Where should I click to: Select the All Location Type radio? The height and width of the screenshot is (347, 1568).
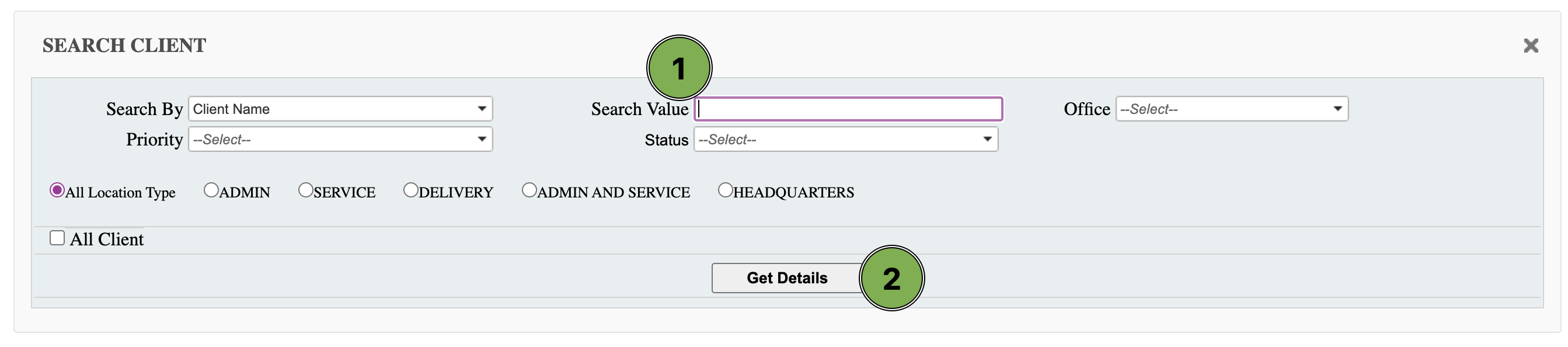[x=57, y=190]
